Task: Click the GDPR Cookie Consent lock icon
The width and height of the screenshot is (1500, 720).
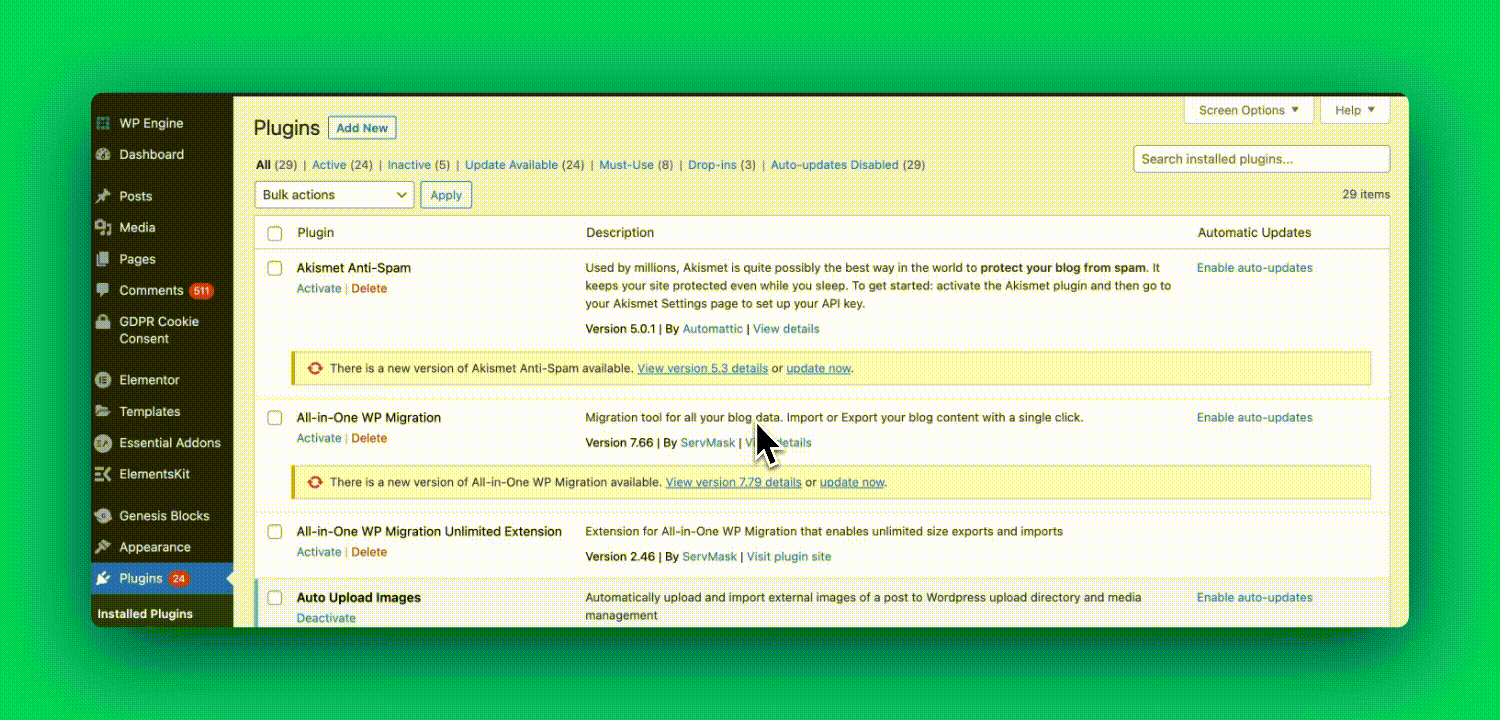Action: [102, 322]
